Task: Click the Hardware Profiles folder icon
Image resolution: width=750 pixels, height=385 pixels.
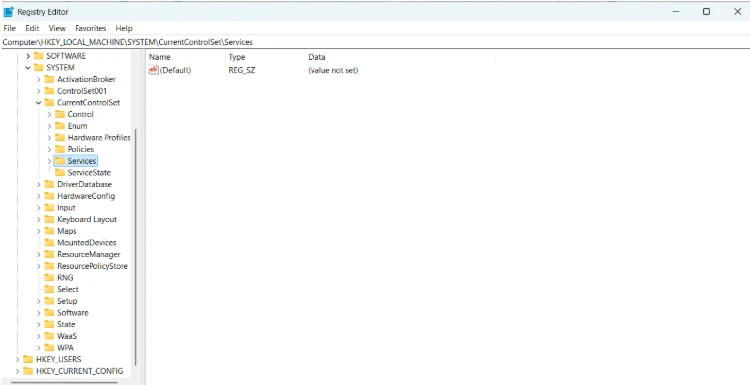Action: click(60, 137)
